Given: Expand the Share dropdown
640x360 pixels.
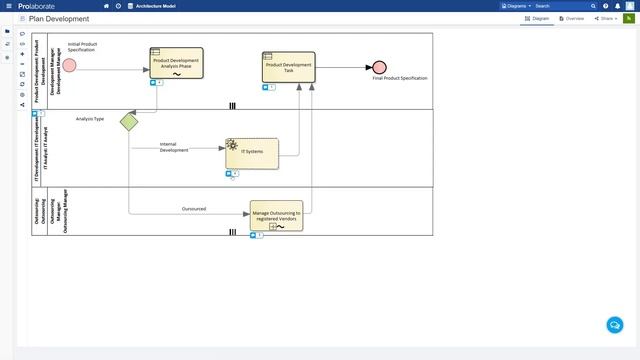Looking at the screenshot, I should (606, 19).
